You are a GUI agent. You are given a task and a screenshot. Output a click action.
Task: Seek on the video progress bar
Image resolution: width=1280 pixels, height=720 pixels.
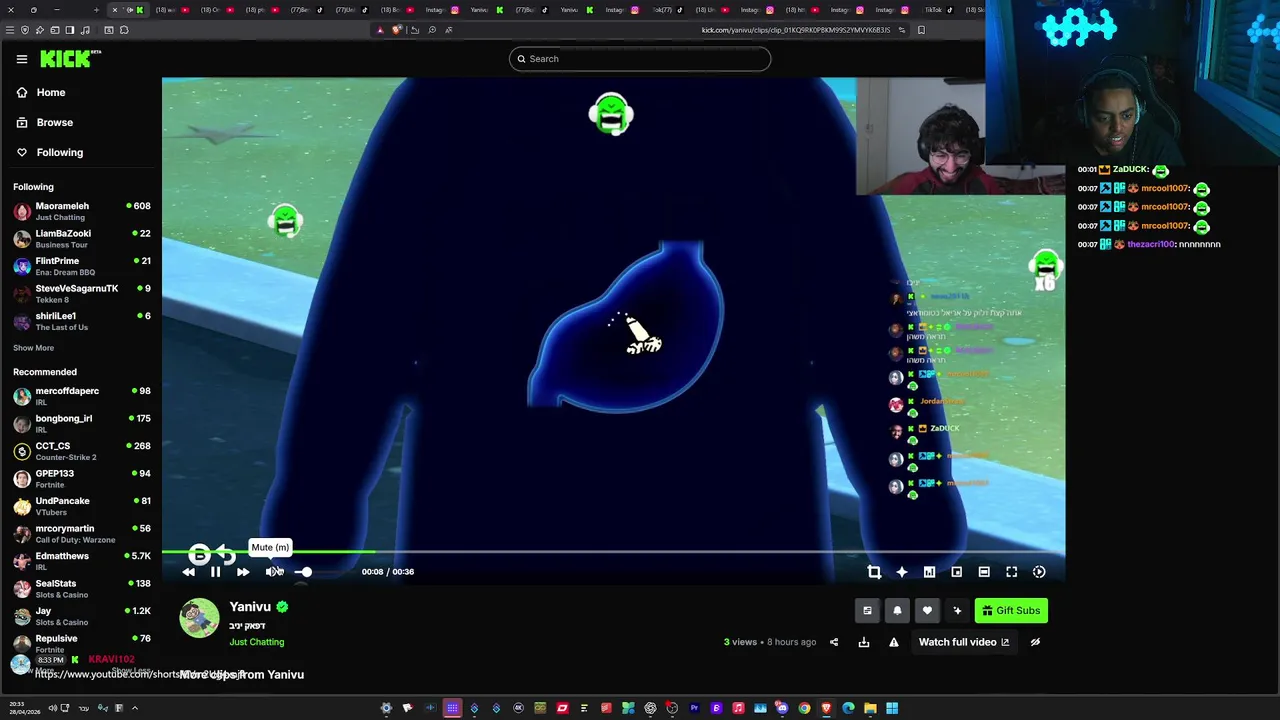click(x=613, y=551)
